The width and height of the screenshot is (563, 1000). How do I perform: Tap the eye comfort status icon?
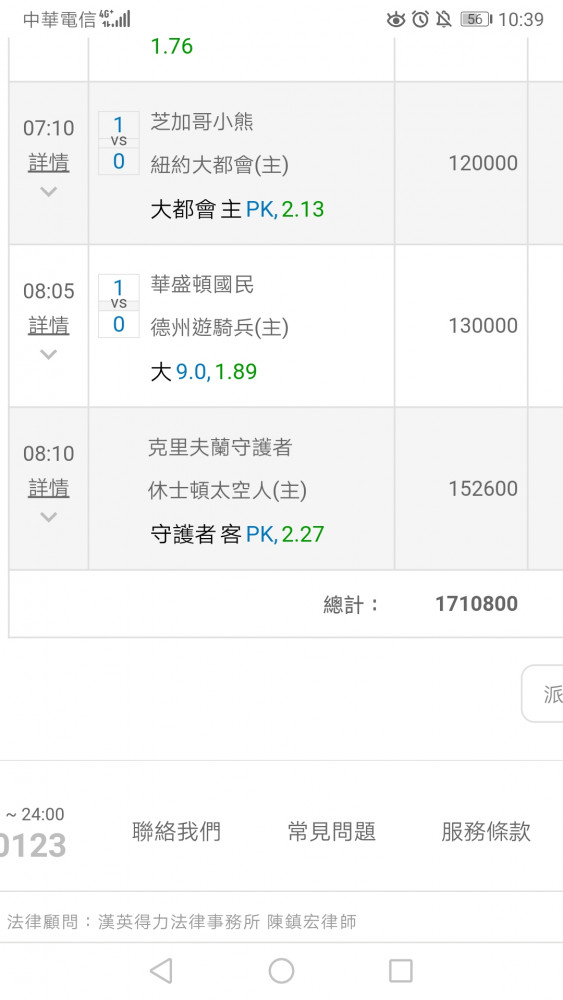point(396,20)
